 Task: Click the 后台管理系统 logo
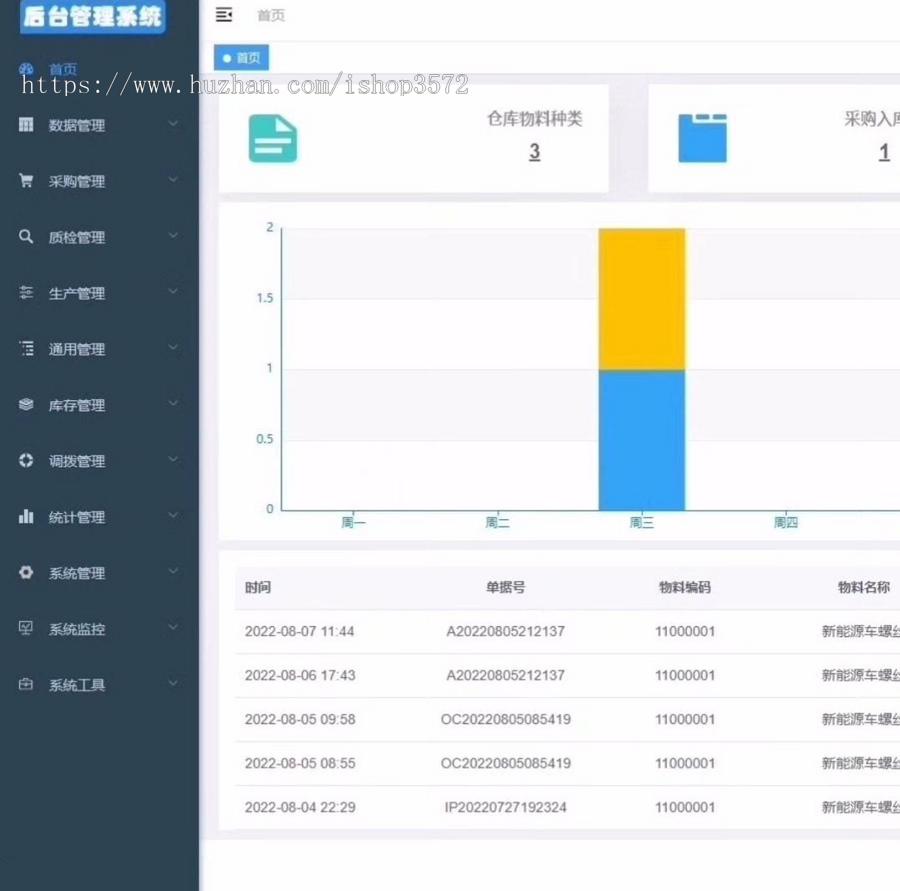pyautogui.click(x=92, y=17)
